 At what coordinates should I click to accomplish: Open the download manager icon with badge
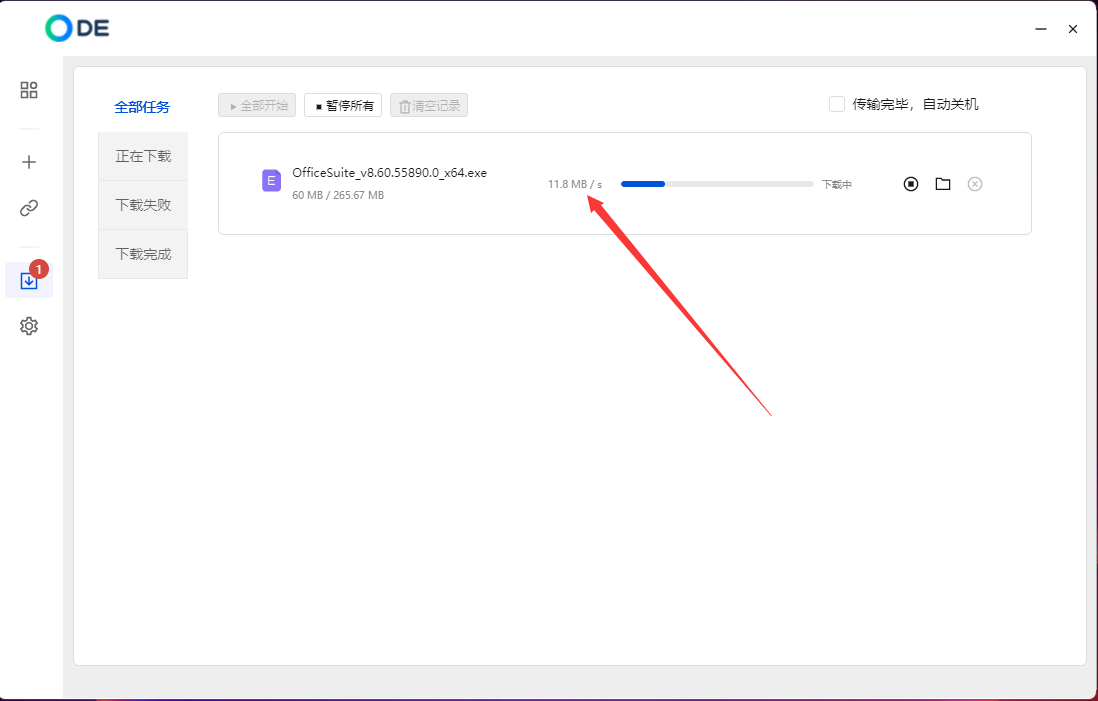tap(29, 281)
